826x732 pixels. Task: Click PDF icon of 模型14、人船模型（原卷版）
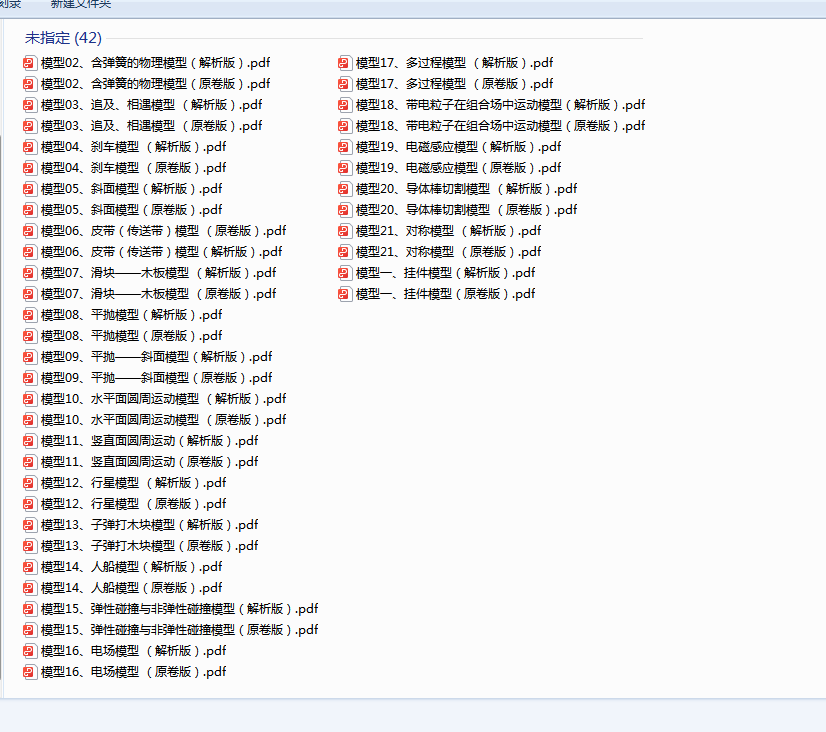click(x=30, y=588)
